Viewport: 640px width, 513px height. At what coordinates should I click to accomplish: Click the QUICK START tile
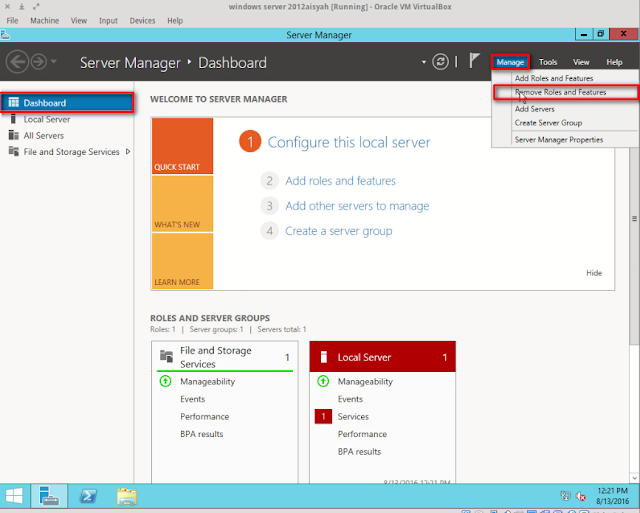[182, 146]
